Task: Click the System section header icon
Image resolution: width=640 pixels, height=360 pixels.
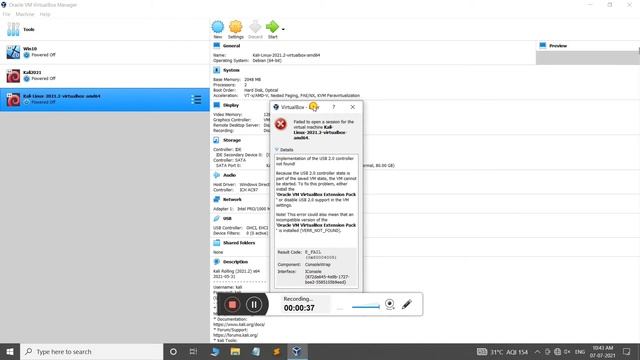Action: pyautogui.click(x=216, y=70)
